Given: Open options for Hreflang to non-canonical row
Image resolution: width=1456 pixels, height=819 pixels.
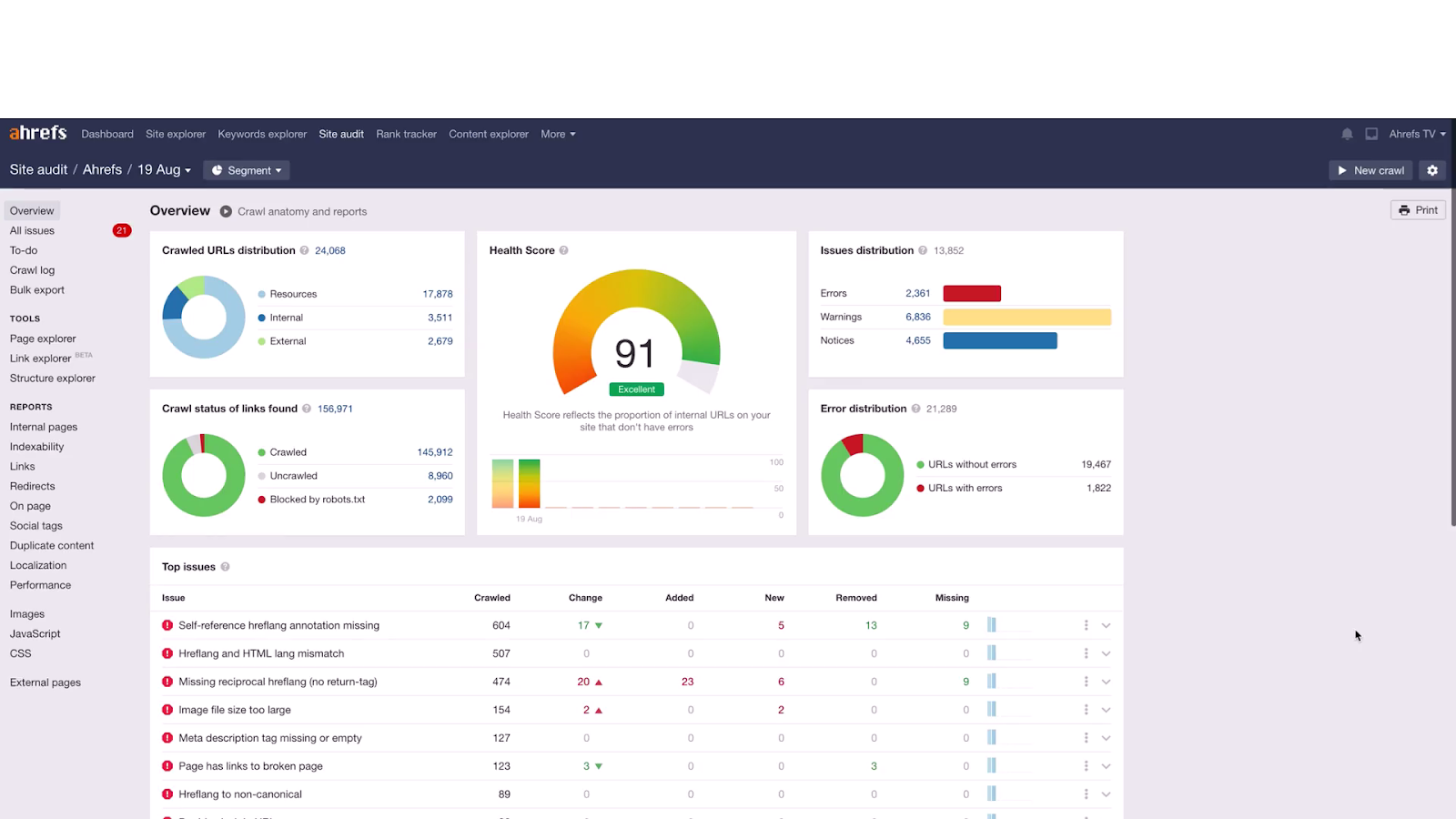Looking at the screenshot, I should pos(1086,794).
